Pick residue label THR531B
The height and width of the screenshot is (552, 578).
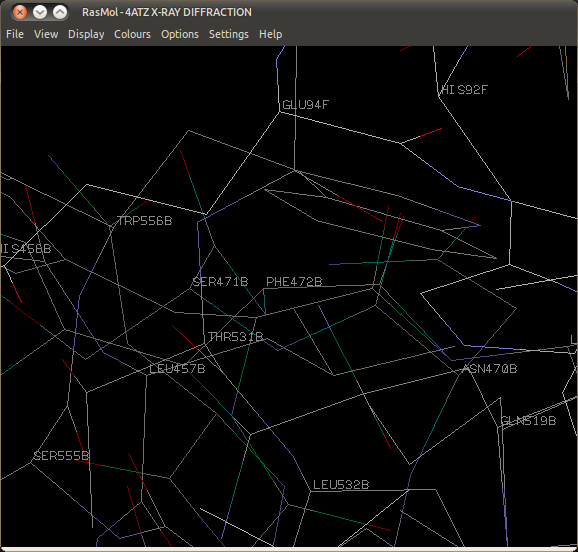click(x=236, y=337)
